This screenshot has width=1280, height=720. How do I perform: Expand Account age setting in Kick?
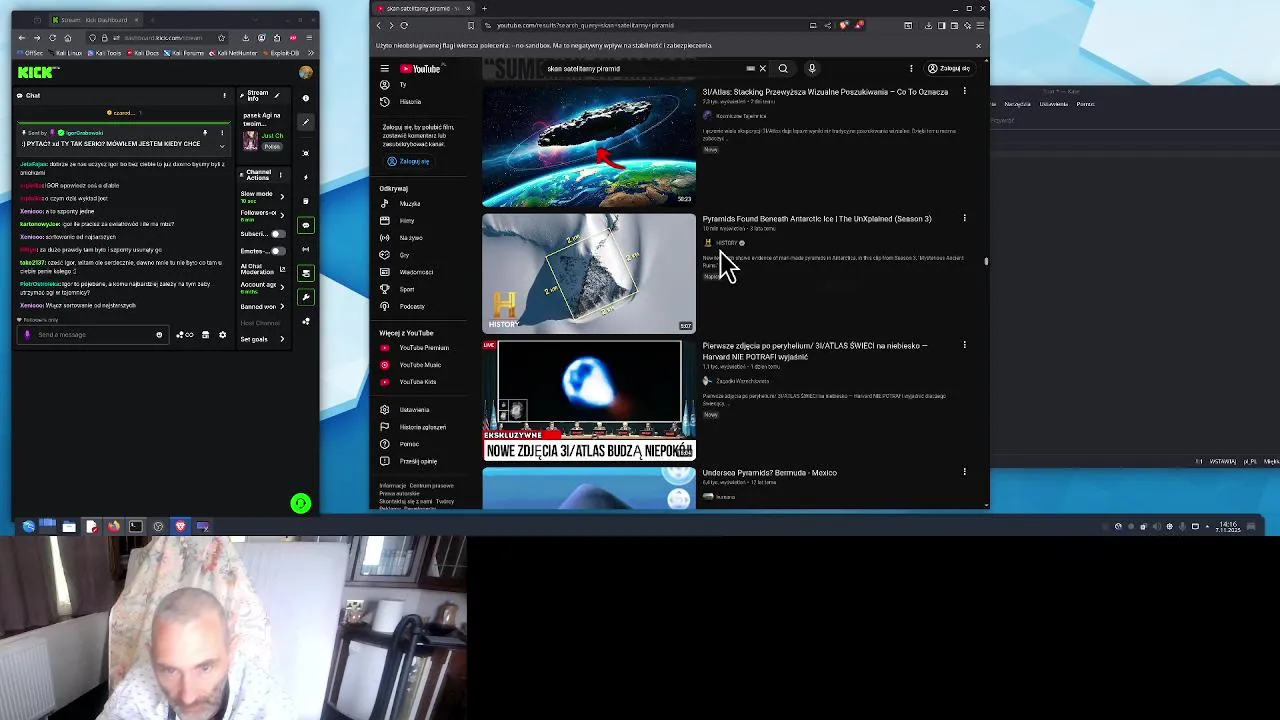[x=262, y=287]
